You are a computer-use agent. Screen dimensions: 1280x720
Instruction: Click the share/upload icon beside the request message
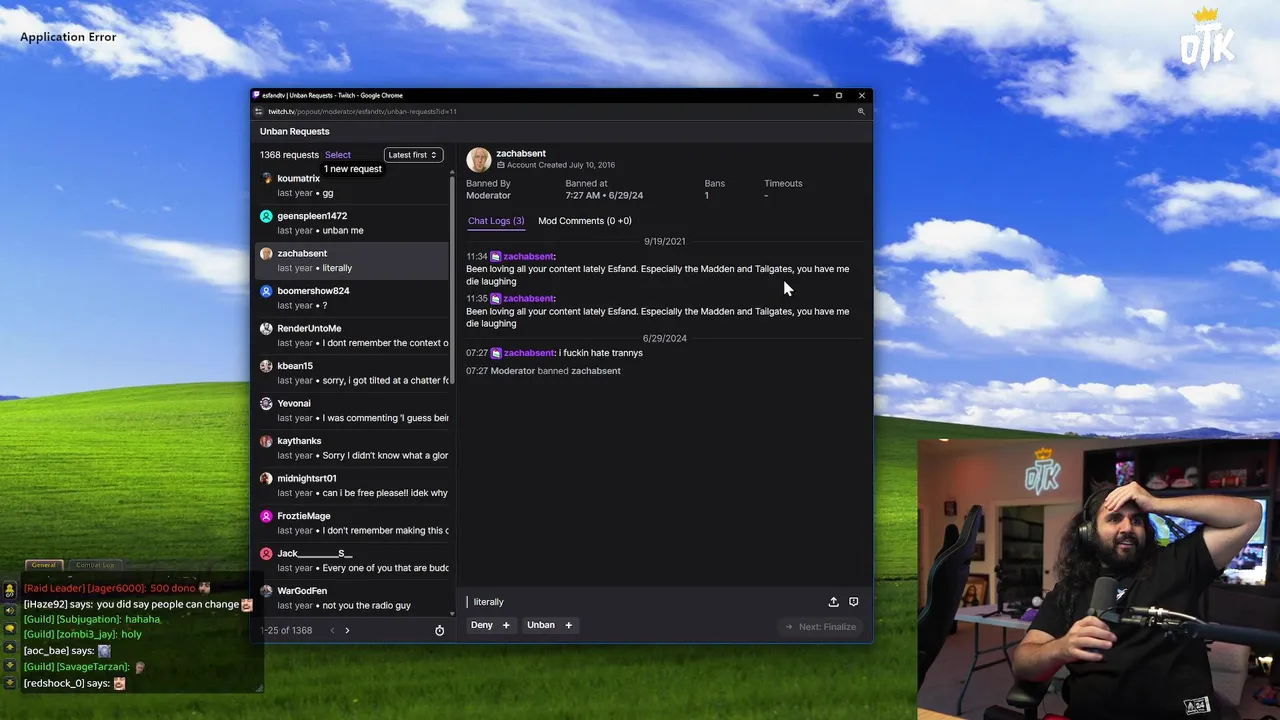833,602
